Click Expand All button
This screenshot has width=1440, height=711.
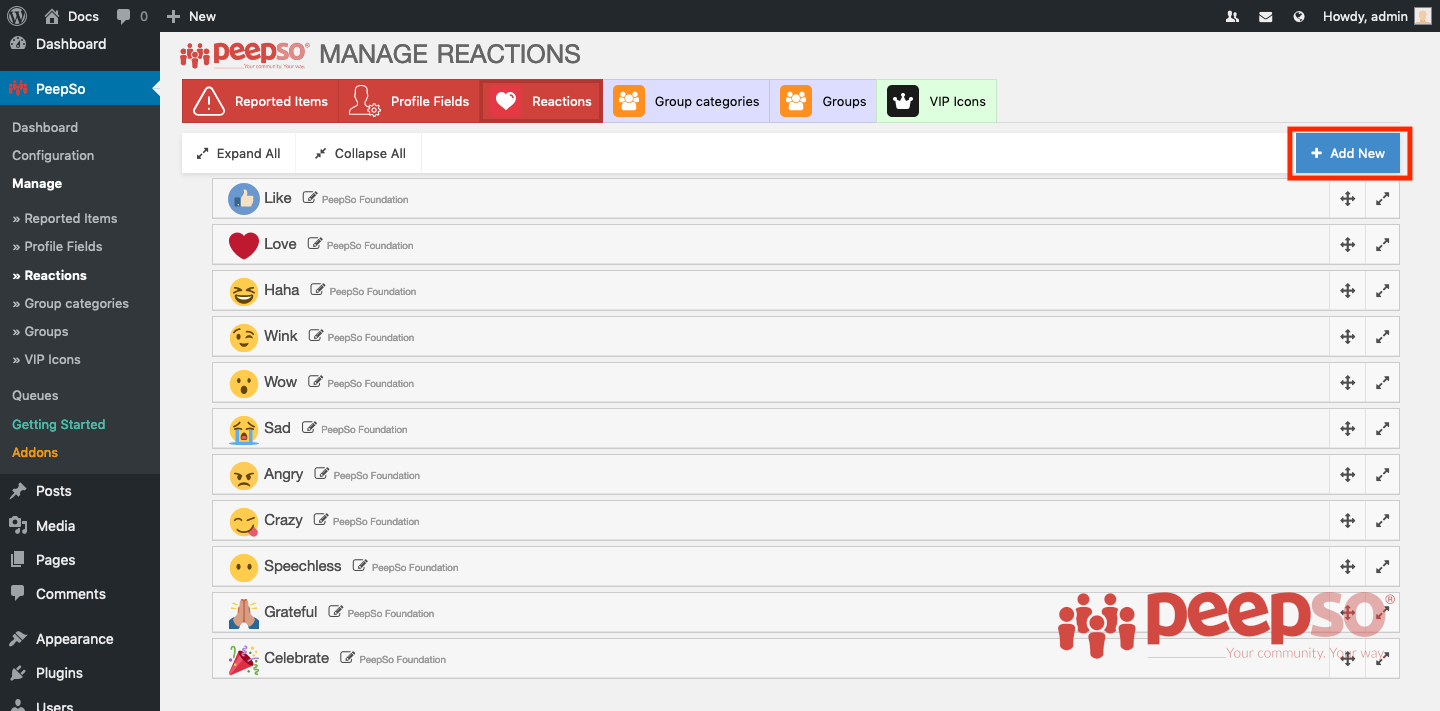tap(238, 153)
